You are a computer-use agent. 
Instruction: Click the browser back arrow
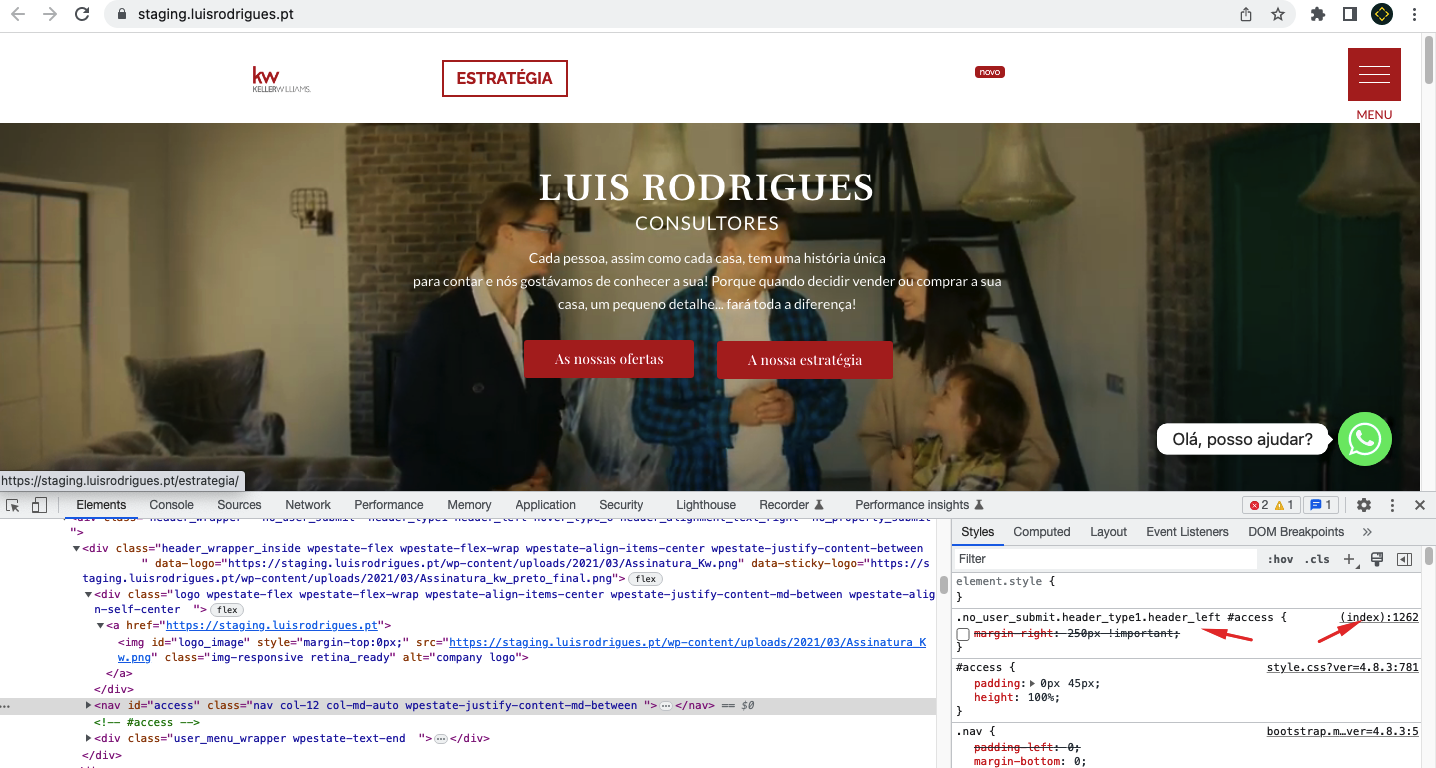[x=20, y=14]
